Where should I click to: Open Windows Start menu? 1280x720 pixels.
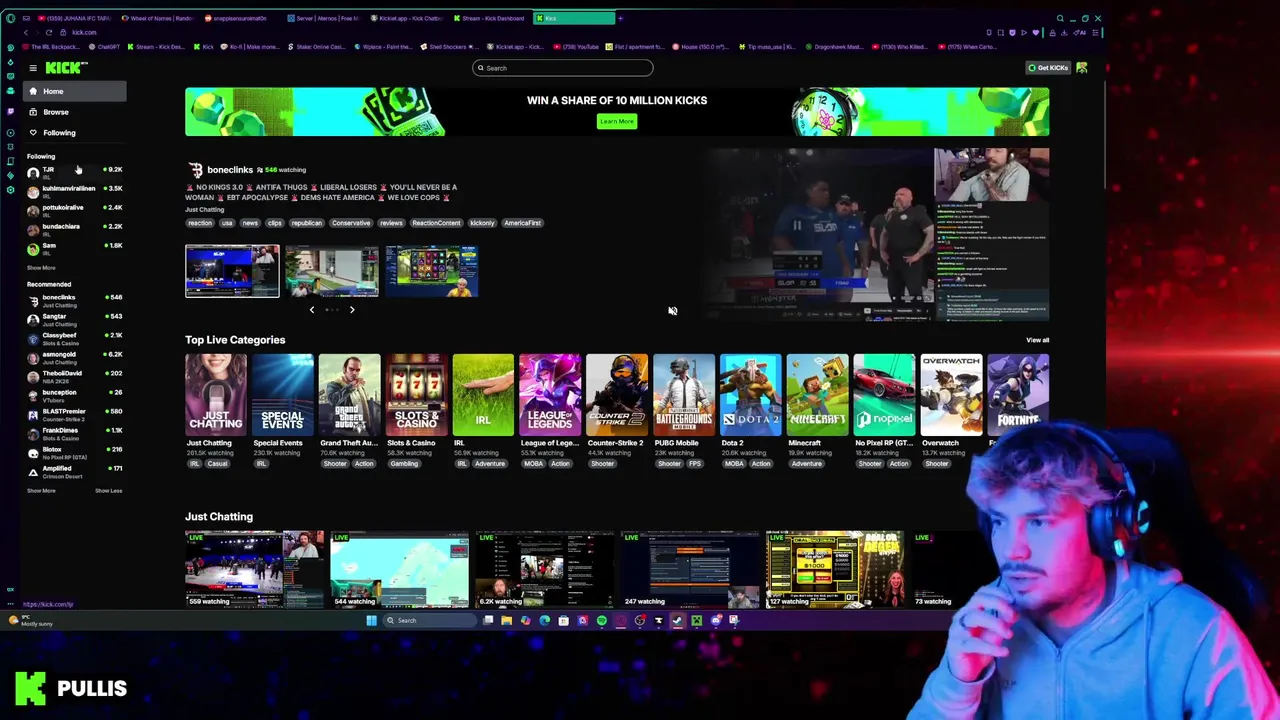click(371, 621)
